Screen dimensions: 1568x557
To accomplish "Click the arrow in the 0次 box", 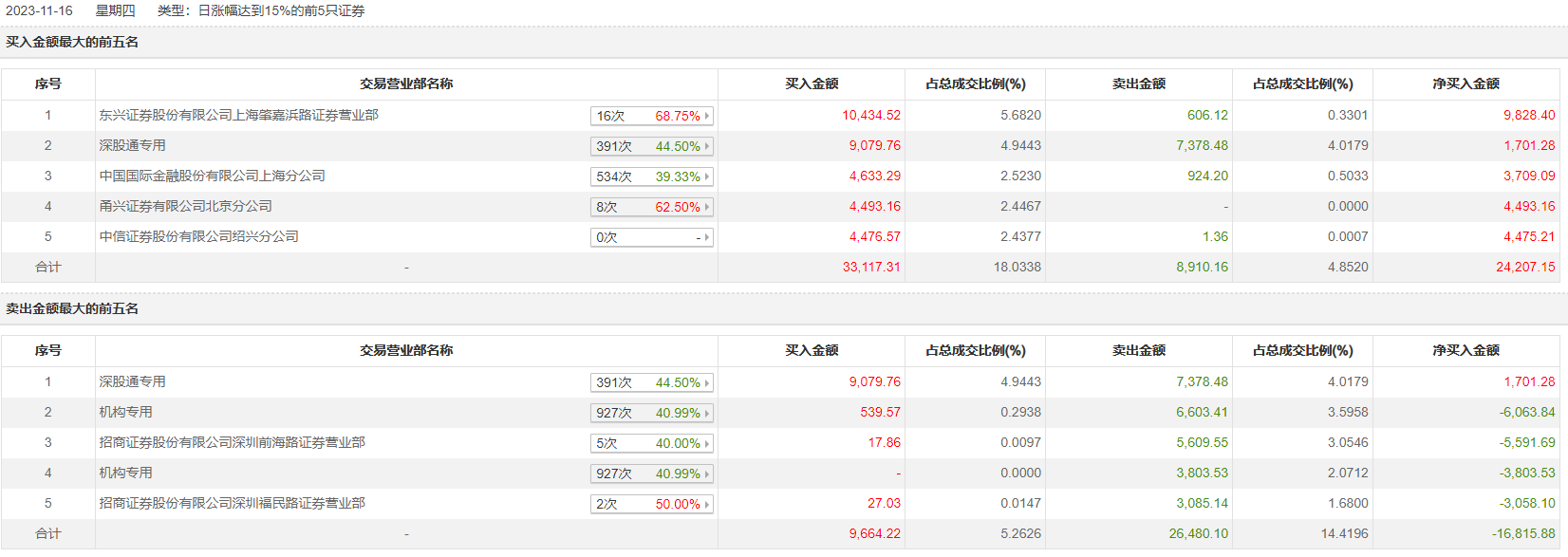I will click(x=707, y=237).
